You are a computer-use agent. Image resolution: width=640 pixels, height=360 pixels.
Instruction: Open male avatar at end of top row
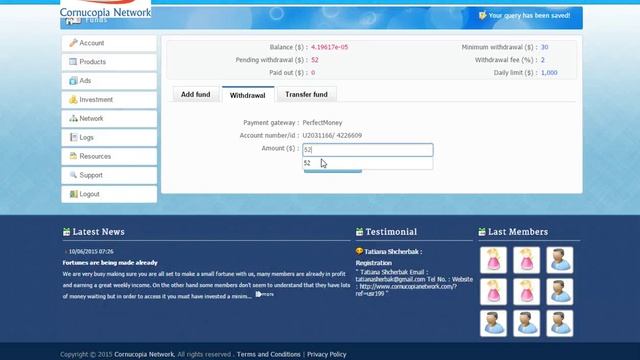click(x=560, y=260)
